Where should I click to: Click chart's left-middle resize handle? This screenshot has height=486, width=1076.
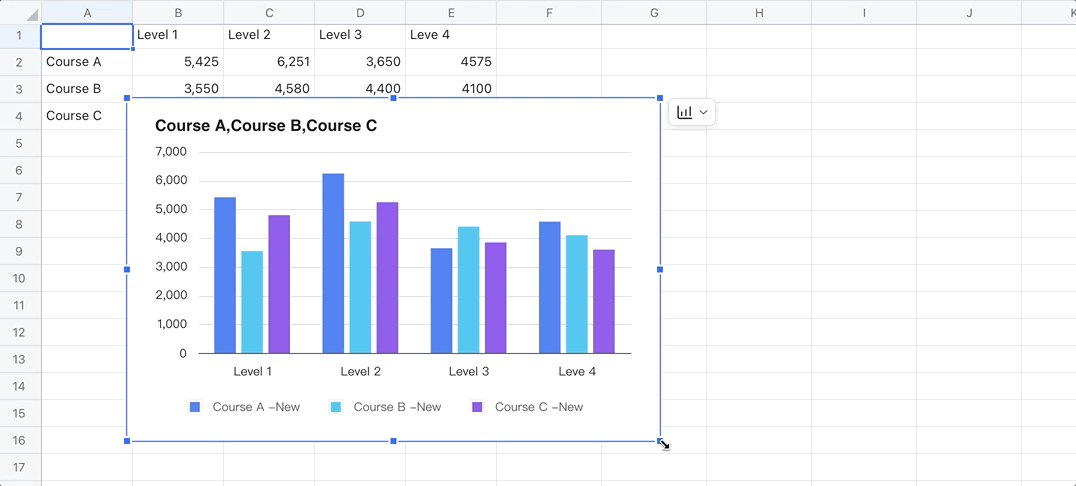pyautogui.click(x=127, y=269)
